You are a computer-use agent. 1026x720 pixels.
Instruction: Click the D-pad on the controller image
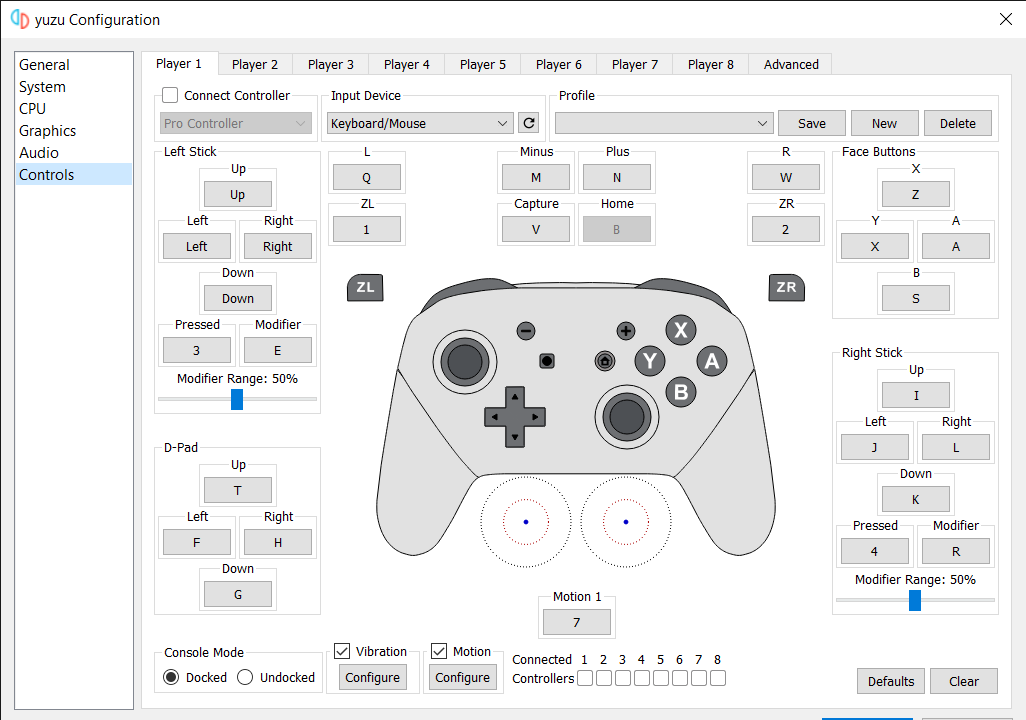click(515, 417)
